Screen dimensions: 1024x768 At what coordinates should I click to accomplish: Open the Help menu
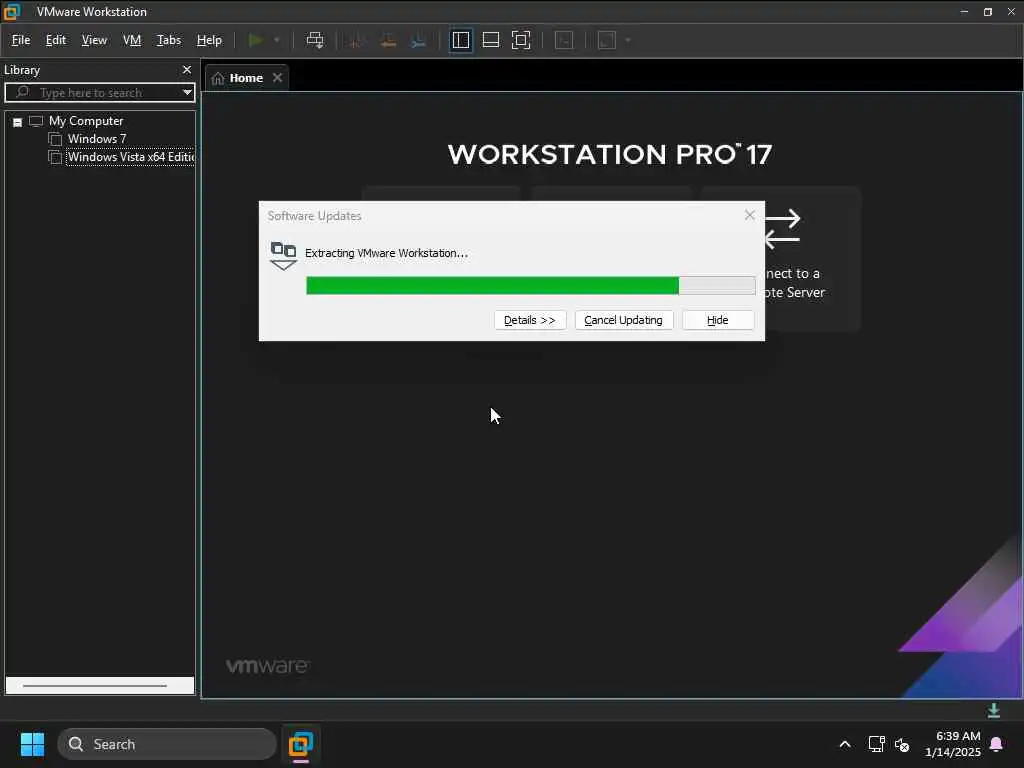click(x=209, y=40)
